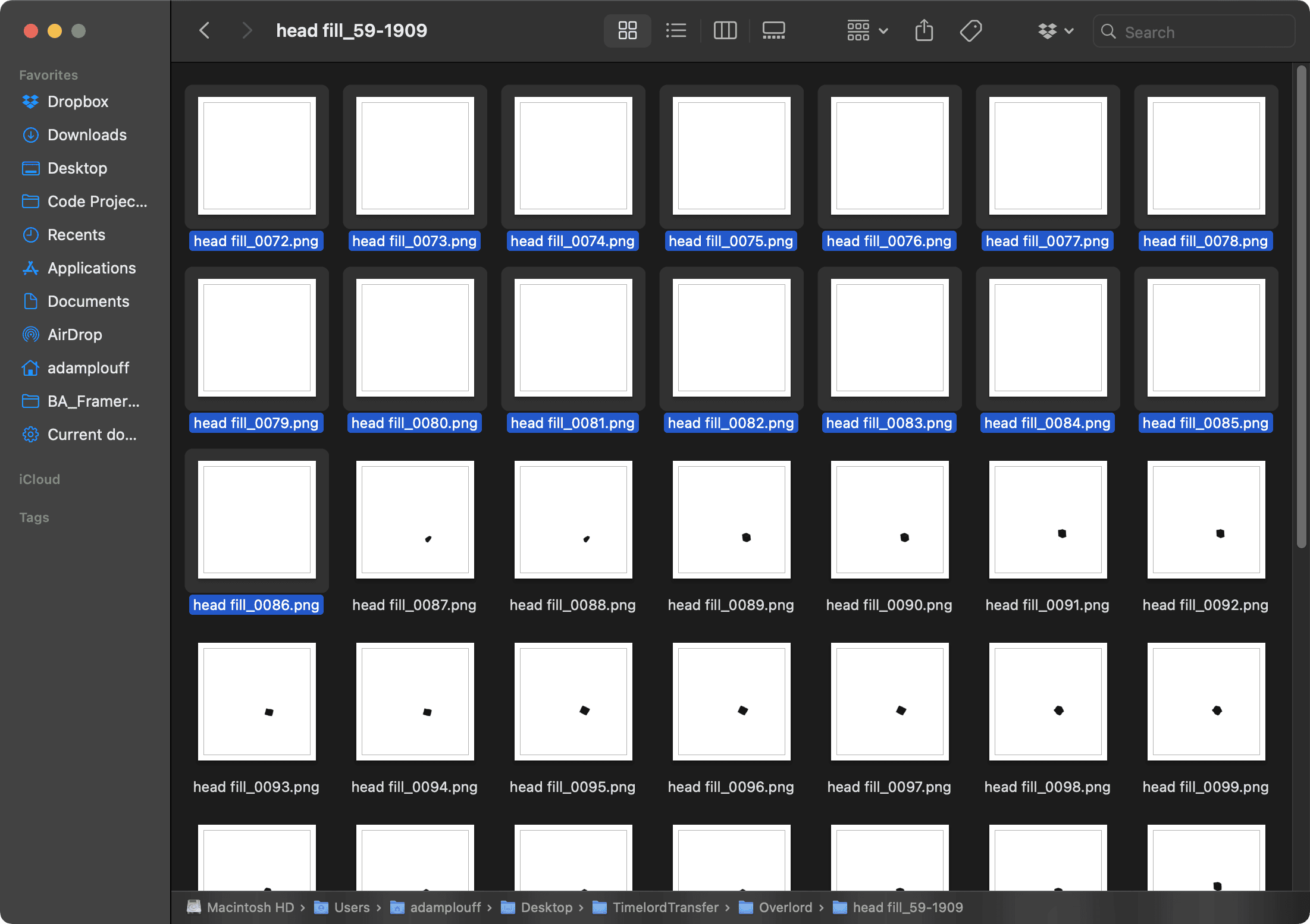Open Documents in the sidebar

tap(88, 301)
